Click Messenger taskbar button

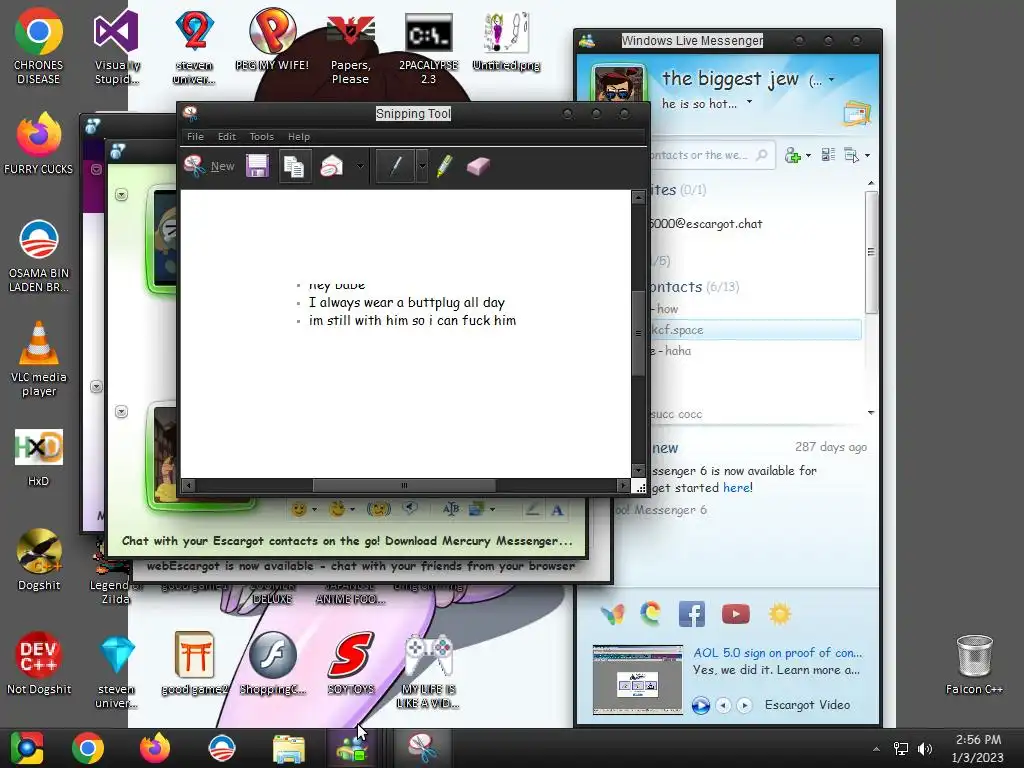point(353,748)
